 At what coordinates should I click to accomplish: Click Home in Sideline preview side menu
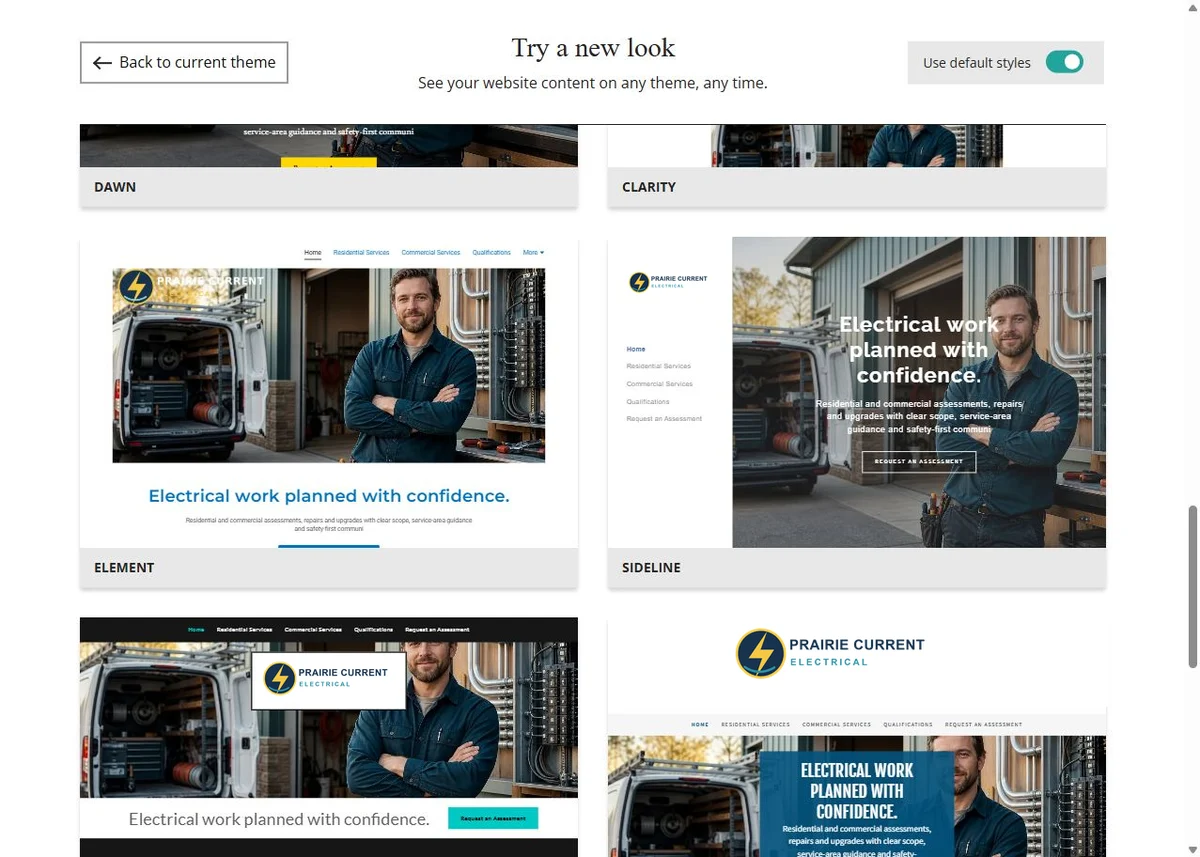(x=636, y=349)
